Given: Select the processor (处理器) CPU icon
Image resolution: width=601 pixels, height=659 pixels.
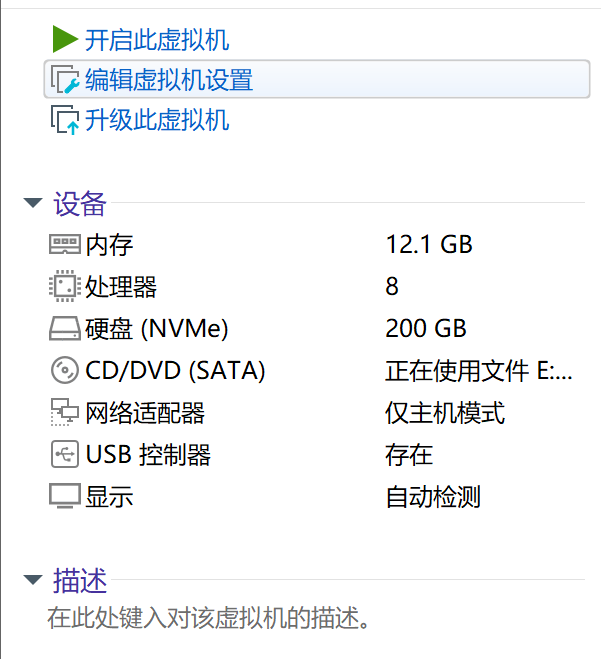Looking at the screenshot, I should pyautogui.click(x=65, y=286).
